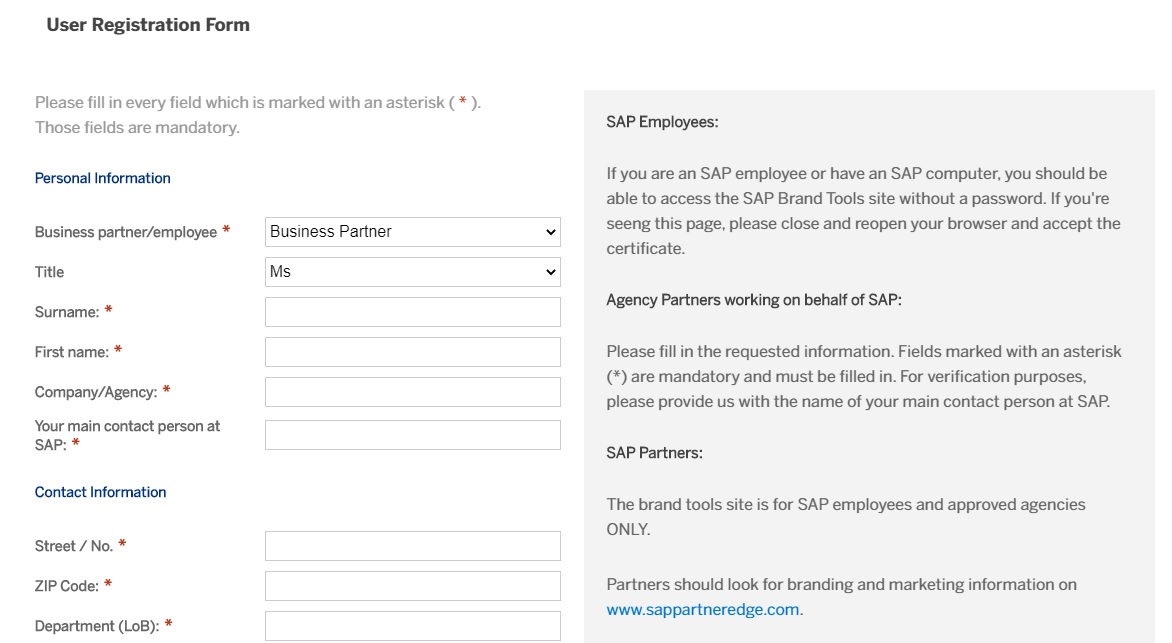1172x643 pixels.
Task: Open the Business partner/employee dropdown
Action: (x=412, y=232)
